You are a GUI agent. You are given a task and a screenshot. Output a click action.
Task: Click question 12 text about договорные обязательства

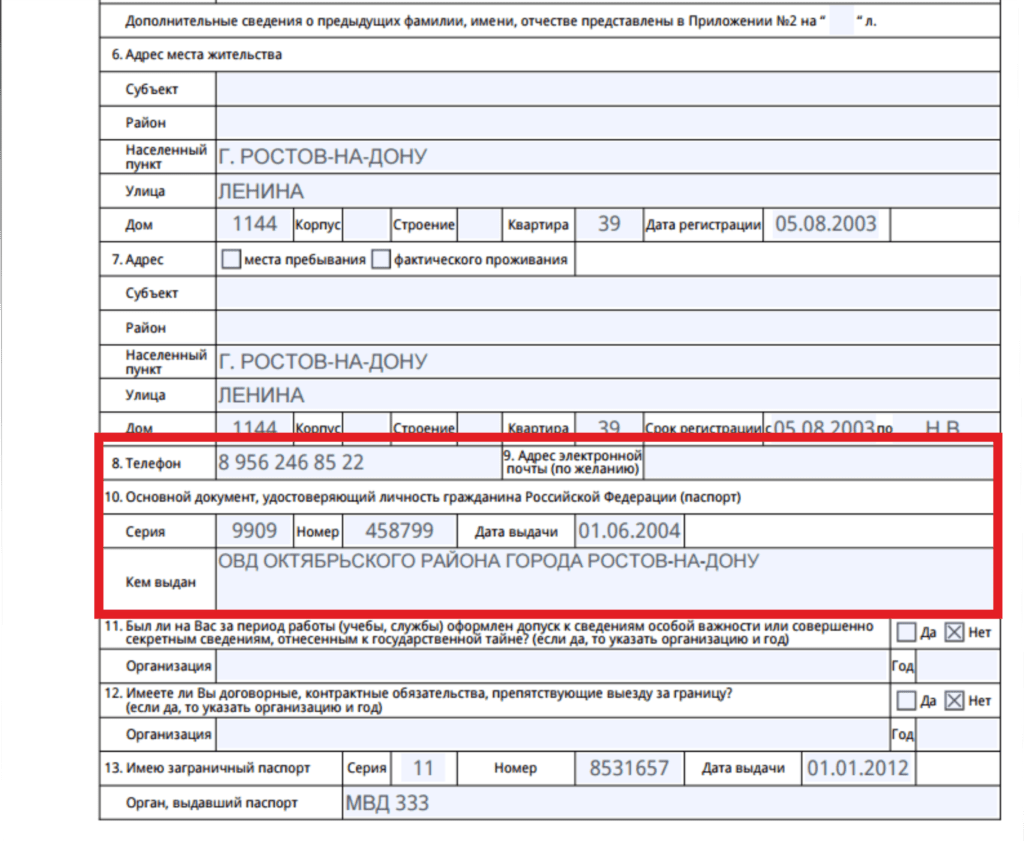(x=418, y=700)
